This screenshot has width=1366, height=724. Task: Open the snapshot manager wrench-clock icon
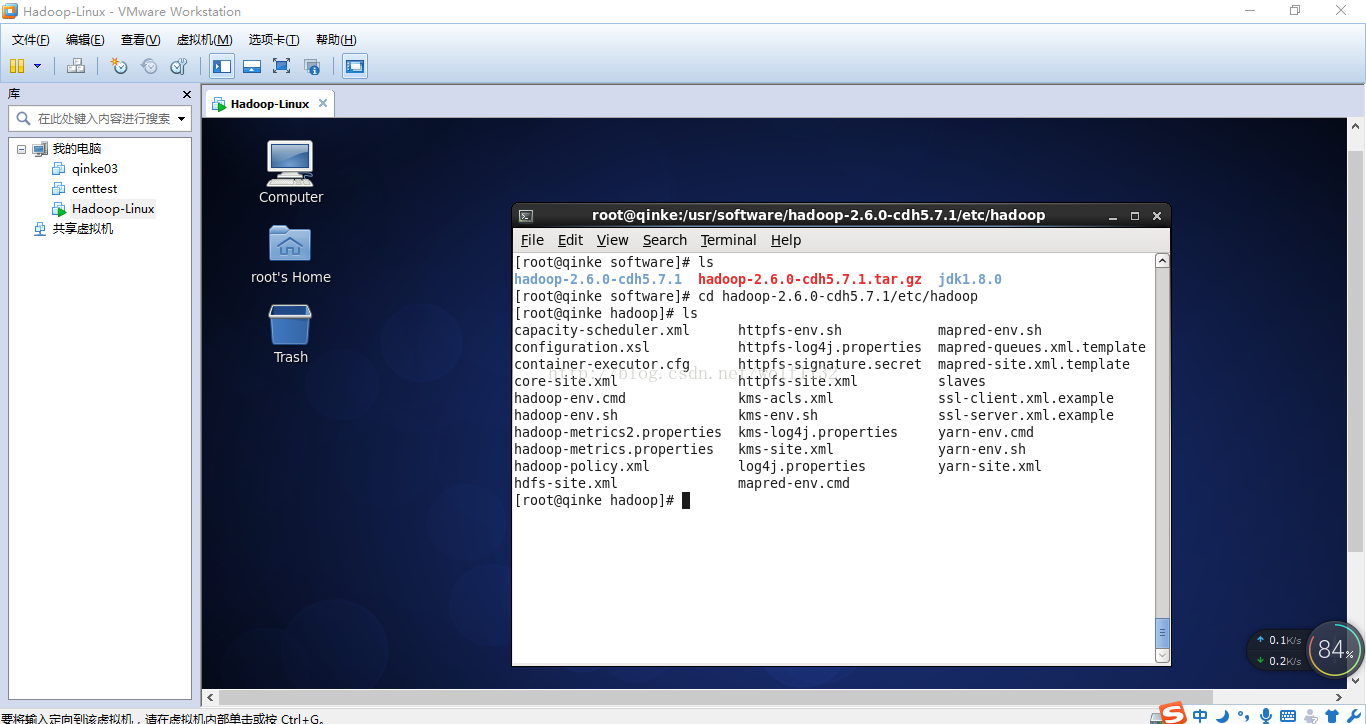tap(179, 66)
